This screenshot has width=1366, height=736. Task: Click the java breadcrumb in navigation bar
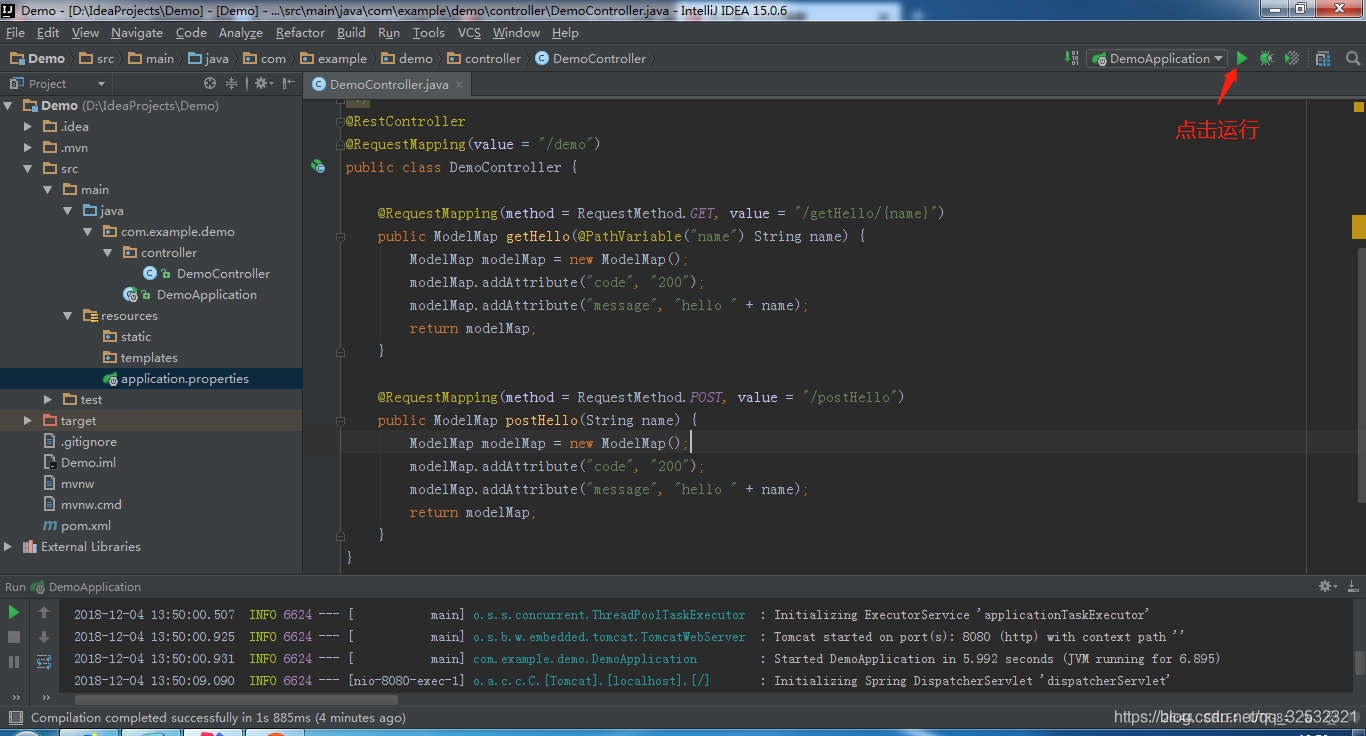point(208,58)
